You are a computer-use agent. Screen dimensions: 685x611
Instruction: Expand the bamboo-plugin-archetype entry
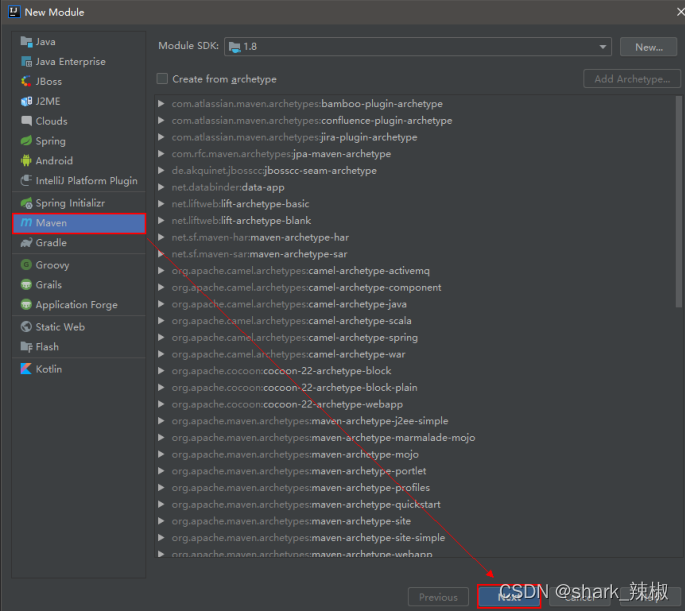pos(161,104)
